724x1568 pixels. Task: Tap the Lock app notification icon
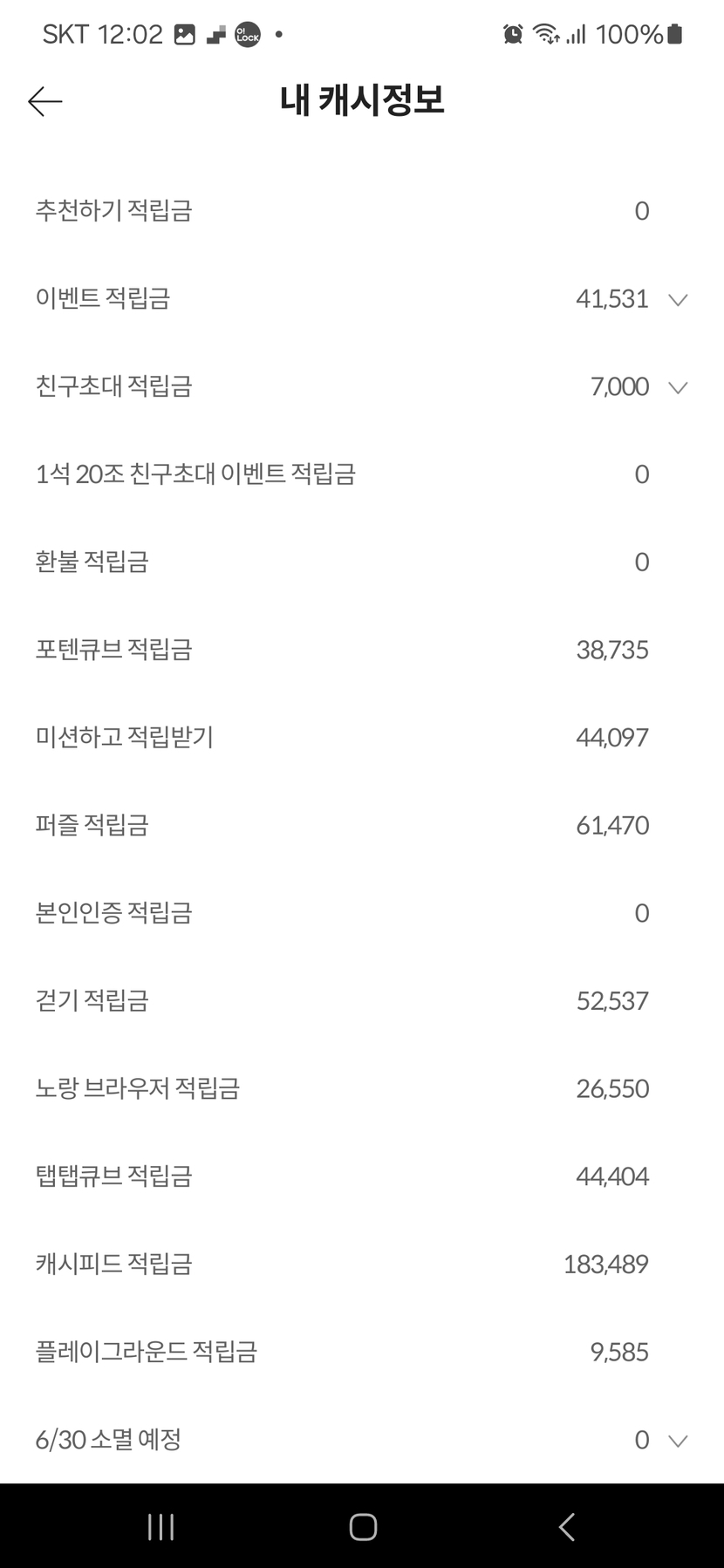(x=248, y=35)
